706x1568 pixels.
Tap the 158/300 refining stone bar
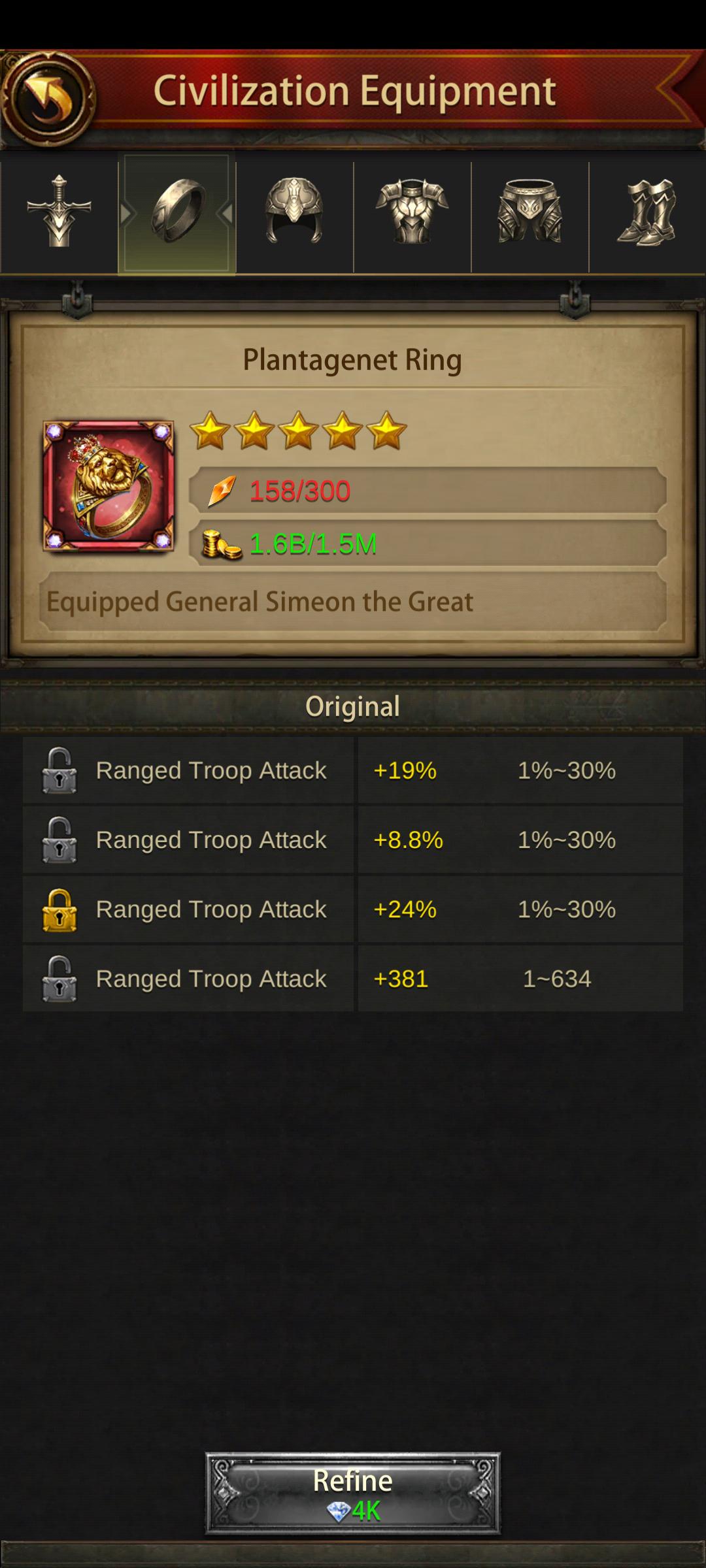tap(428, 491)
